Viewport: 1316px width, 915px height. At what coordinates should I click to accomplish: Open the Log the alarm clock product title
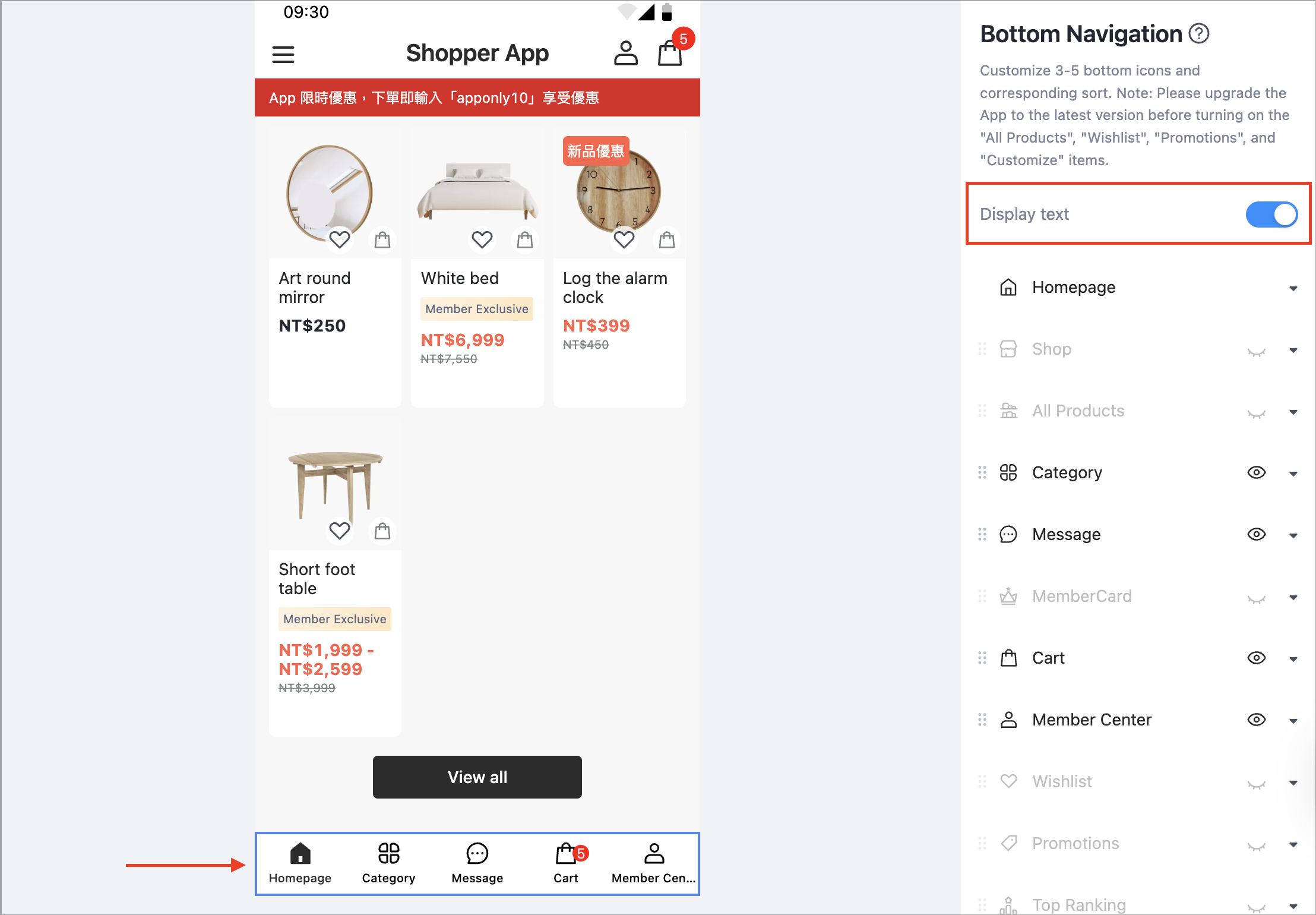point(615,288)
